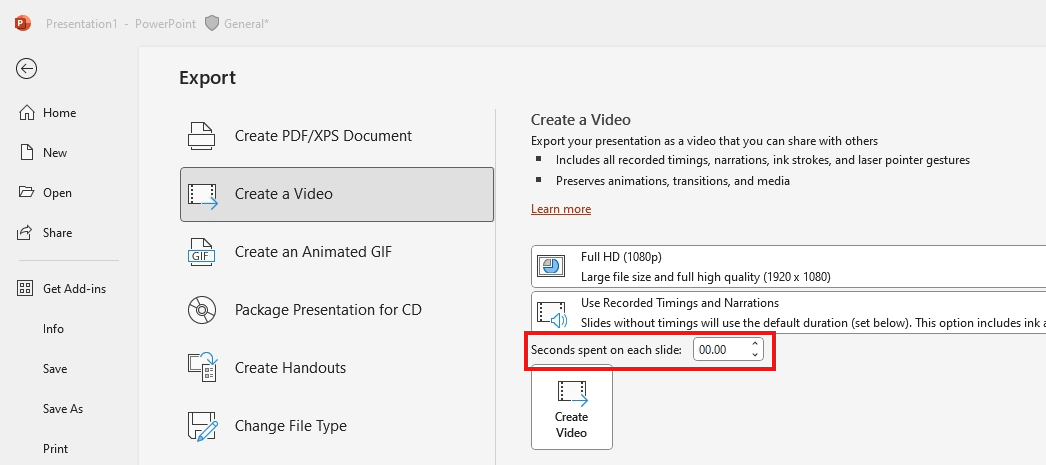Viewport: 1046px width, 465px height.
Task: Click the Package for CD disc icon
Action: coord(201,310)
